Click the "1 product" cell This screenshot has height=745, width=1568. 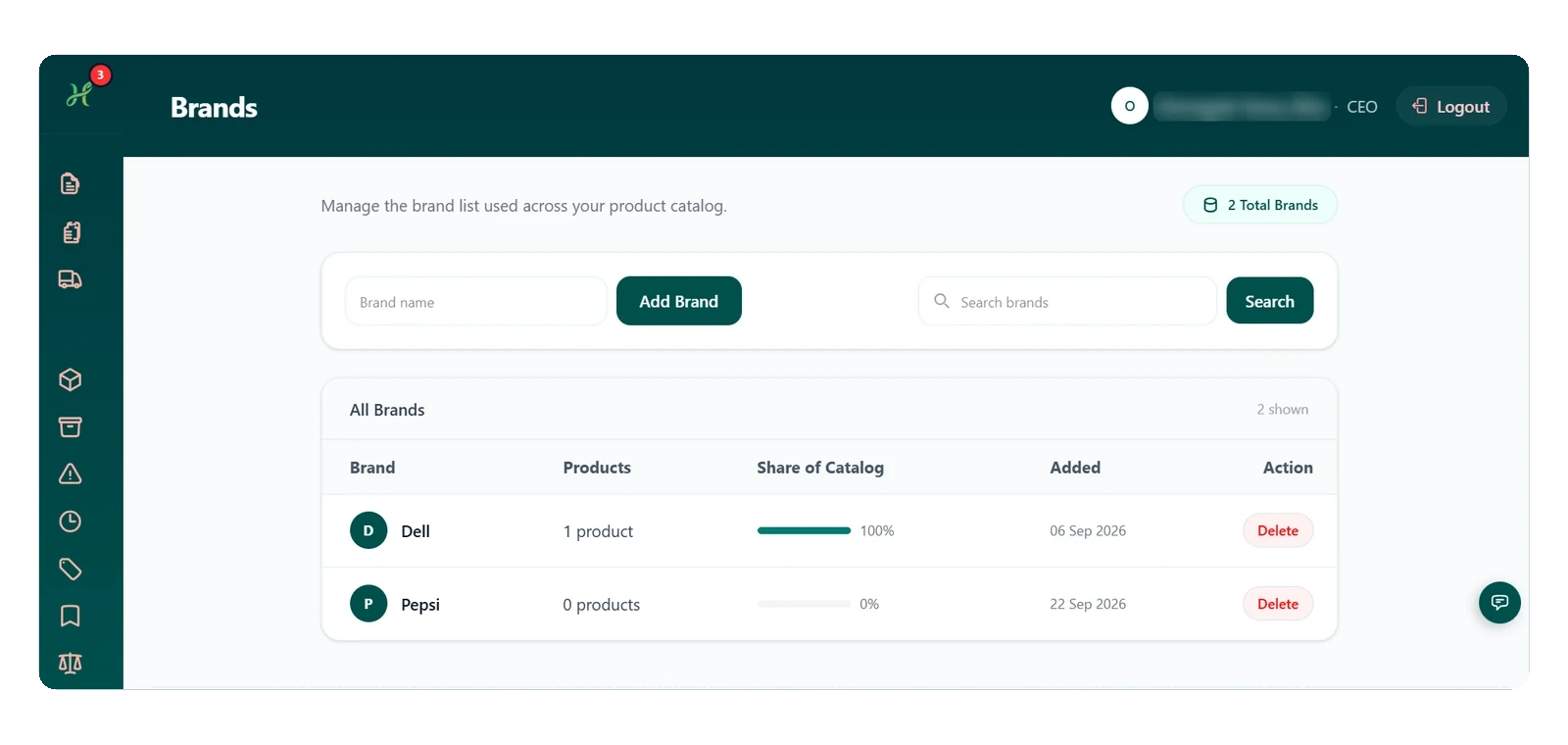[598, 531]
